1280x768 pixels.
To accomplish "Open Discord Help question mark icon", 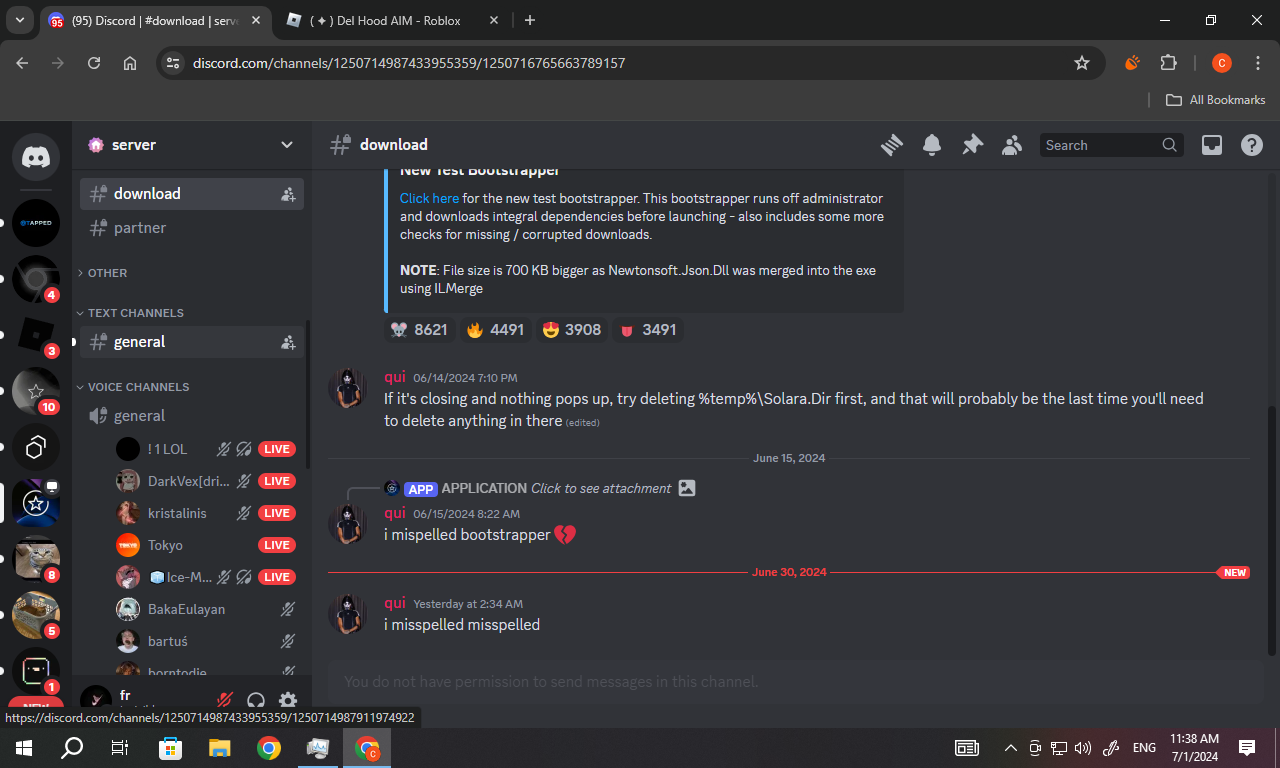I will coord(1252,145).
